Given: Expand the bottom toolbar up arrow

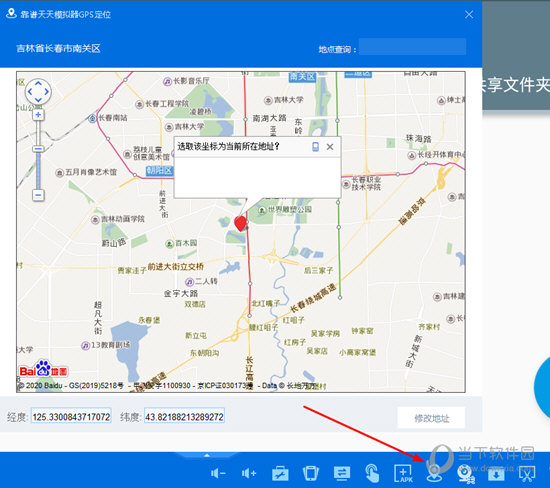Looking at the screenshot, I should (207, 455).
